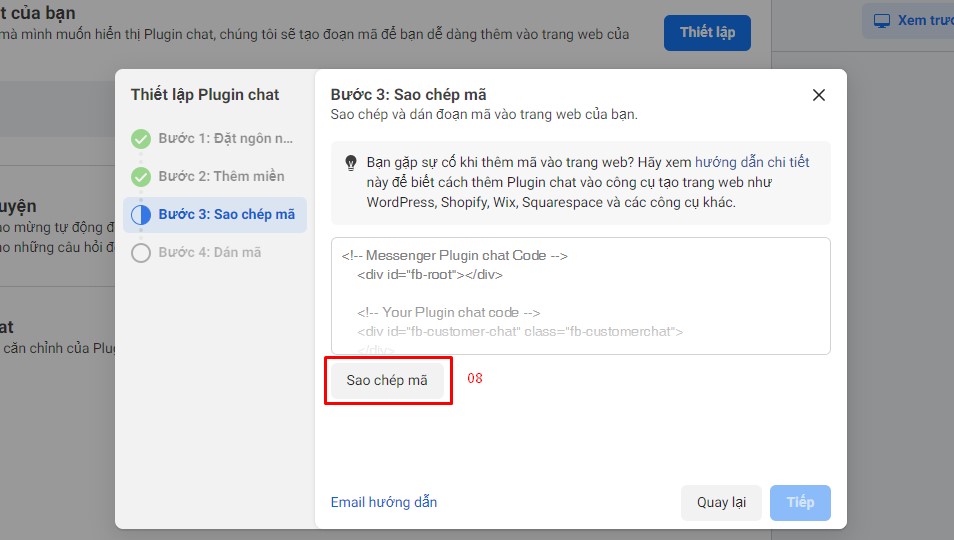Viewport: 954px width, 540px height.
Task: Open the Email hướng dẫn link
Action: coord(384,502)
